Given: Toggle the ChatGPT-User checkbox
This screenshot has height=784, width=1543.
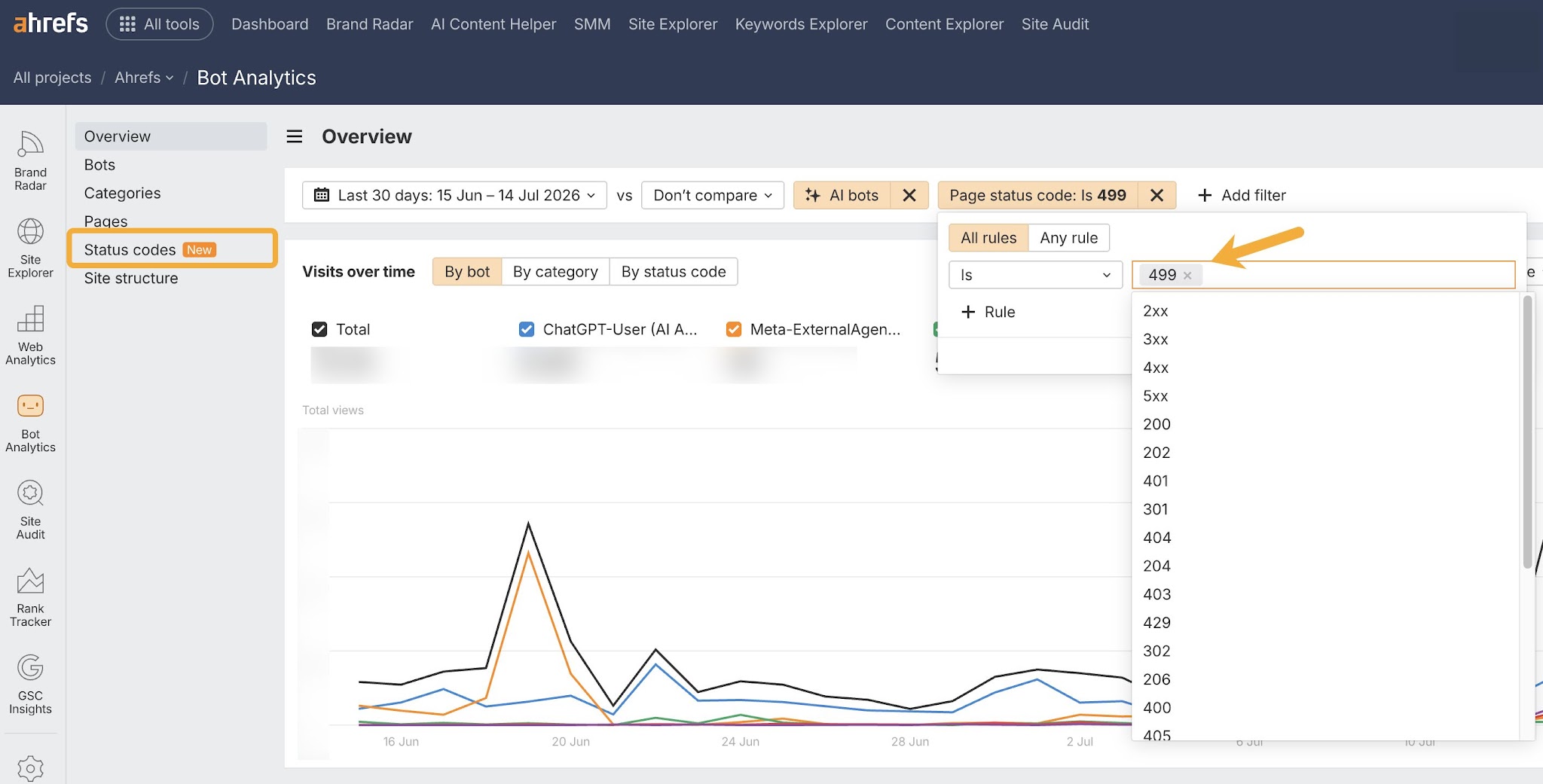Looking at the screenshot, I should click(x=527, y=329).
